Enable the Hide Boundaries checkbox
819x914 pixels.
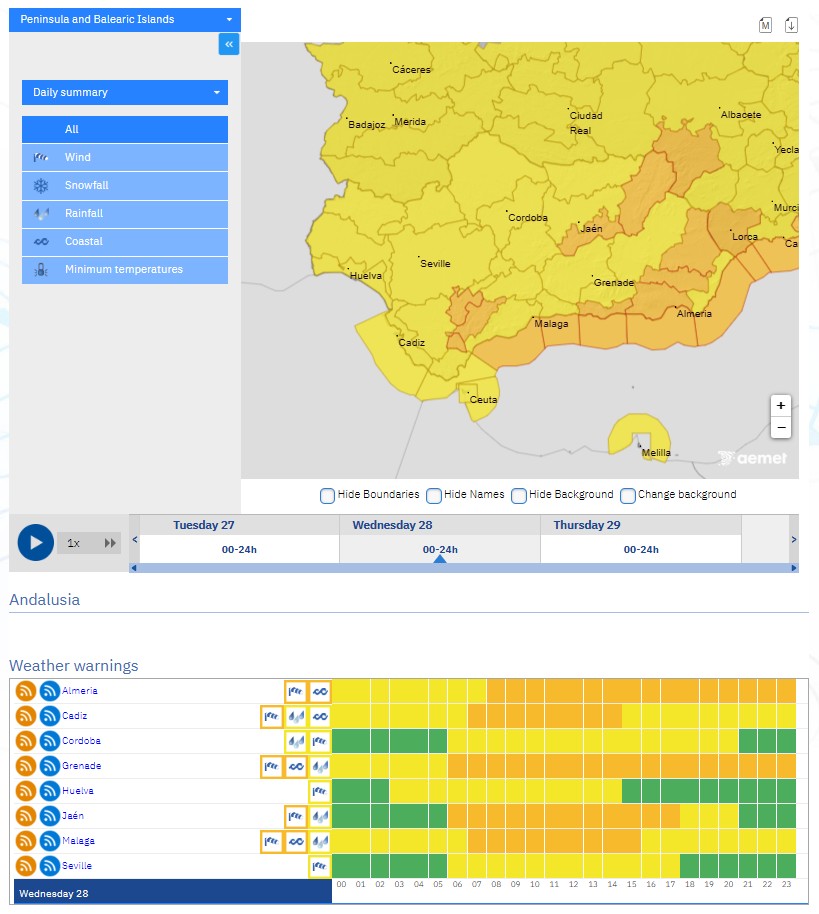click(x=327, y=495)
